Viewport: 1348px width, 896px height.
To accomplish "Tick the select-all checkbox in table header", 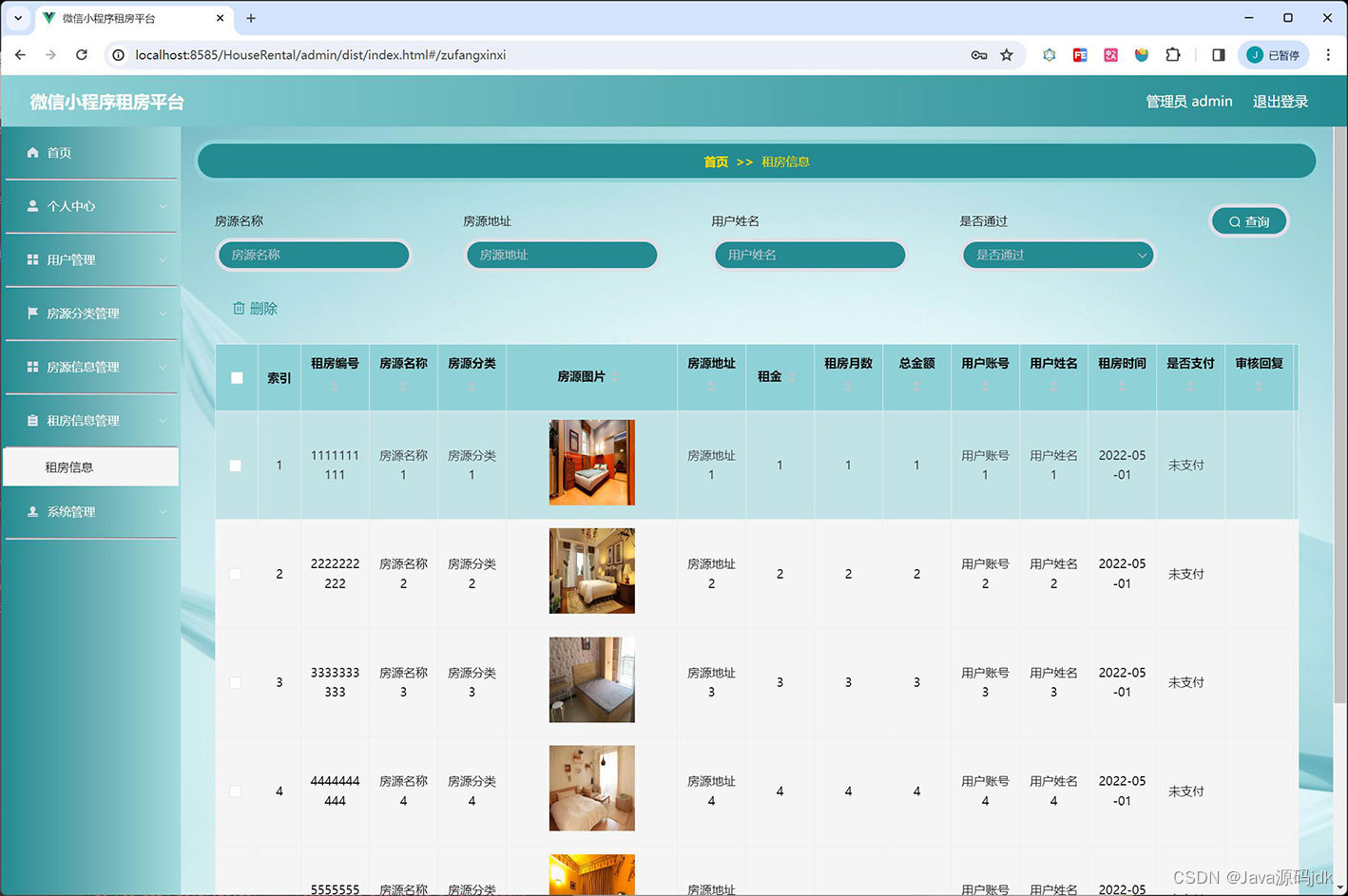I will (237, 377).
